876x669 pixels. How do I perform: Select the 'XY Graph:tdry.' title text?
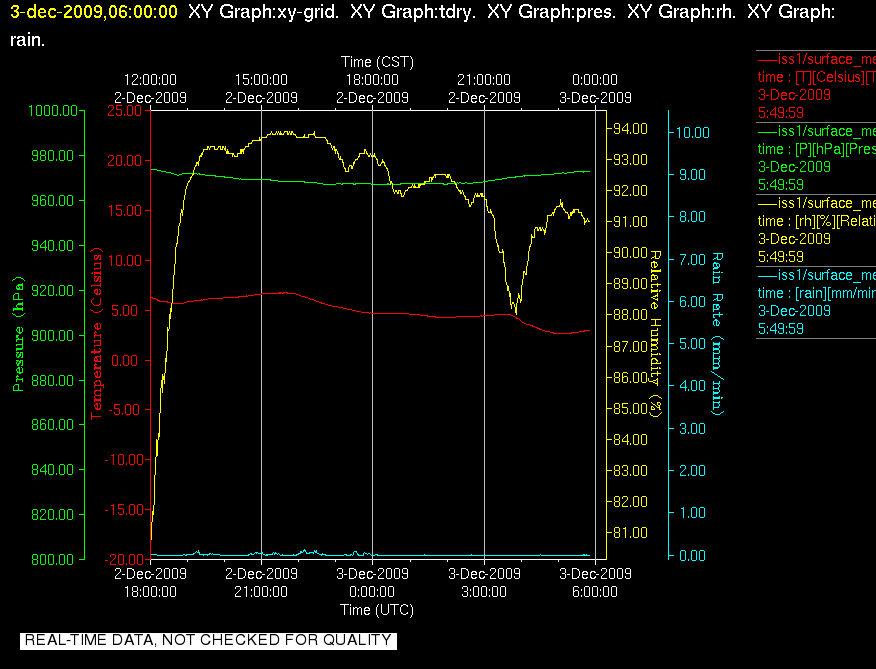pyautogui.click(x=413, y=12)
